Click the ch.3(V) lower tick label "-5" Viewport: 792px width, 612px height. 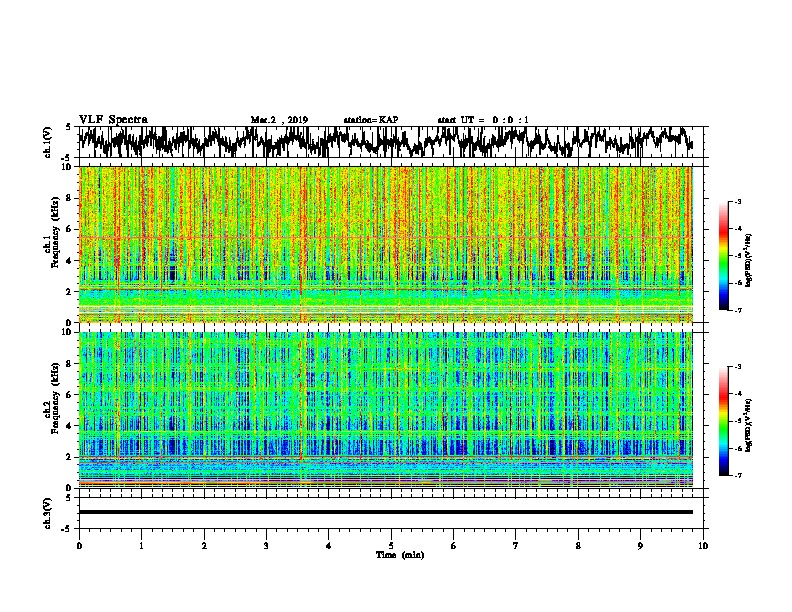click(67, 529)
